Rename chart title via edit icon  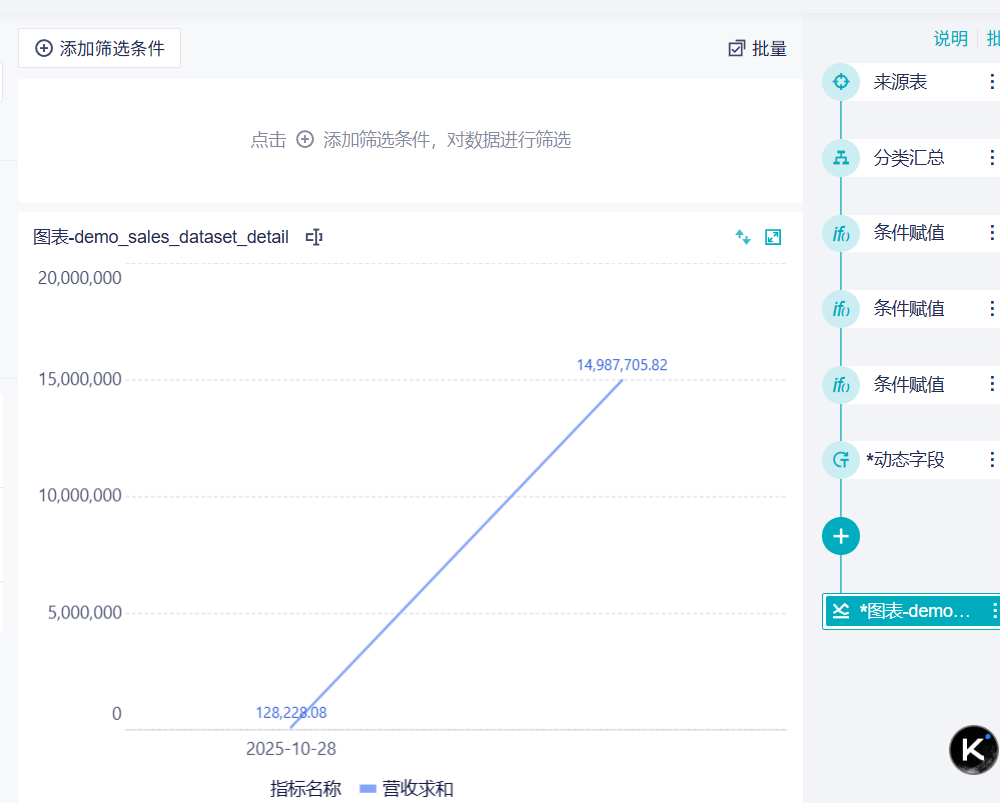coord(314,237)
